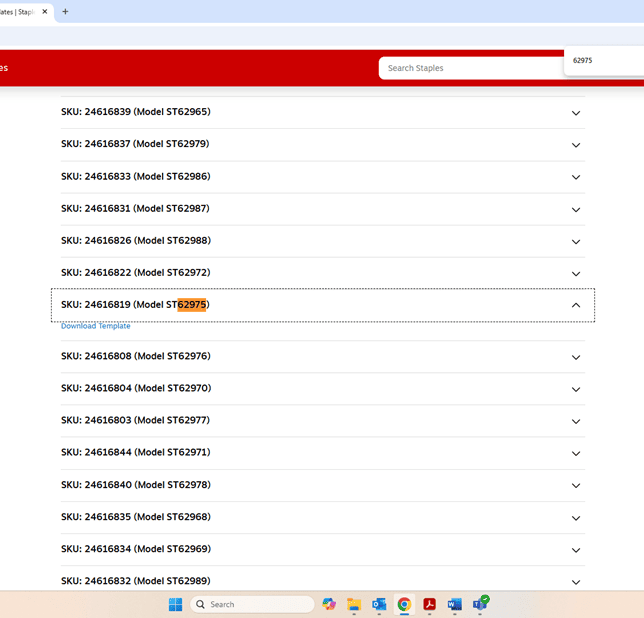The image size is (644, 618).
Task: Click text SKU: 24616837 (Model ST62979)
Action: tap(135, 144)
